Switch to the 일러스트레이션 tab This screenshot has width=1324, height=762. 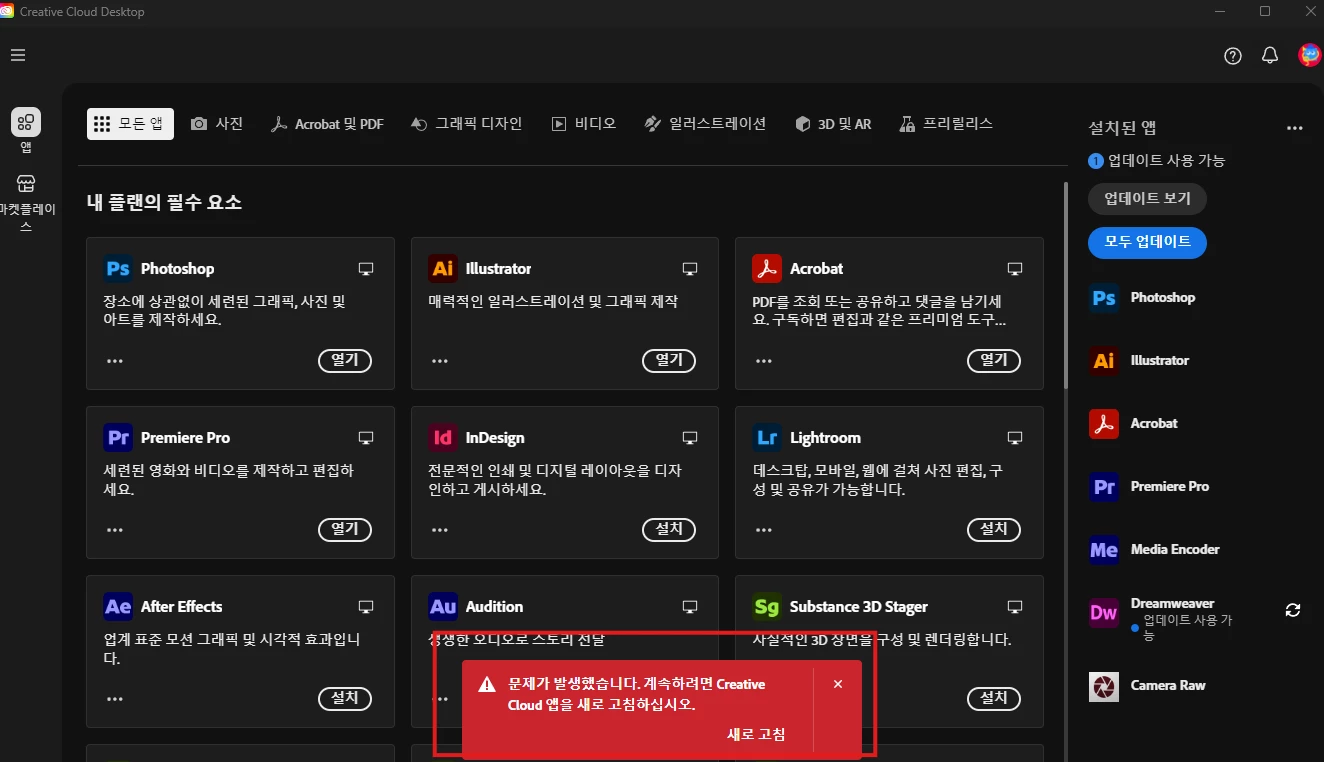tap(706, 124)
